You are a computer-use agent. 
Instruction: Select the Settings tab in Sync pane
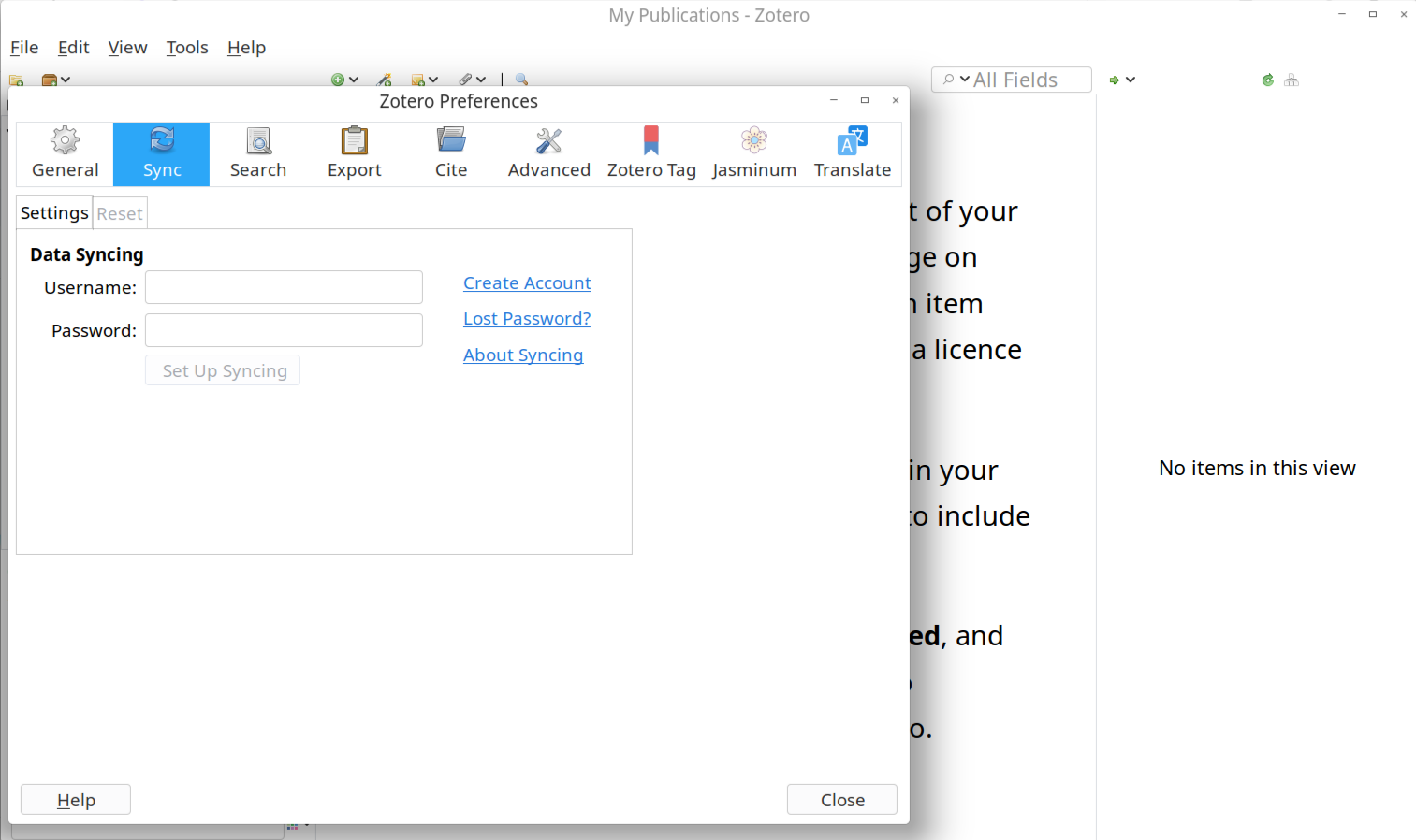[x=54, y=213]
